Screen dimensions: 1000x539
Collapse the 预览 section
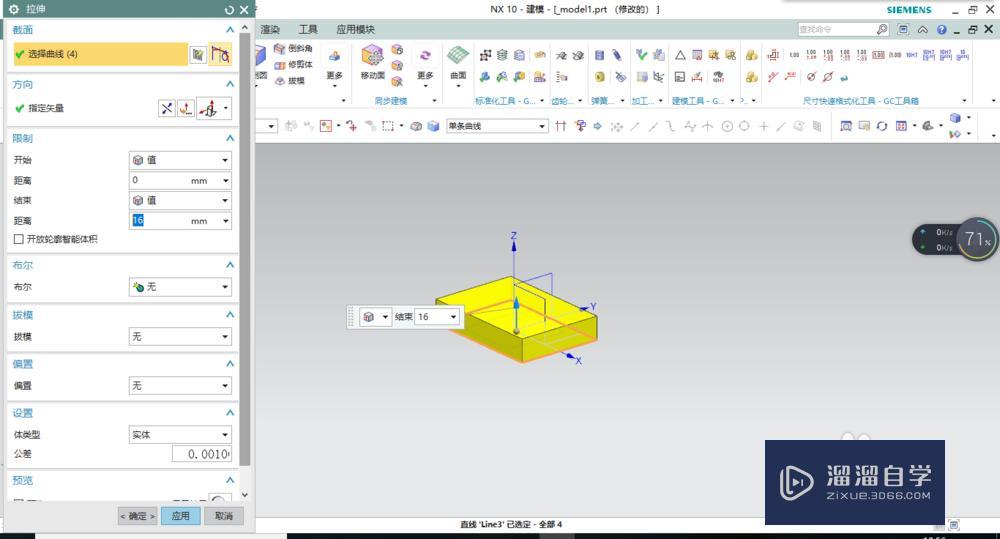(230, 480)
